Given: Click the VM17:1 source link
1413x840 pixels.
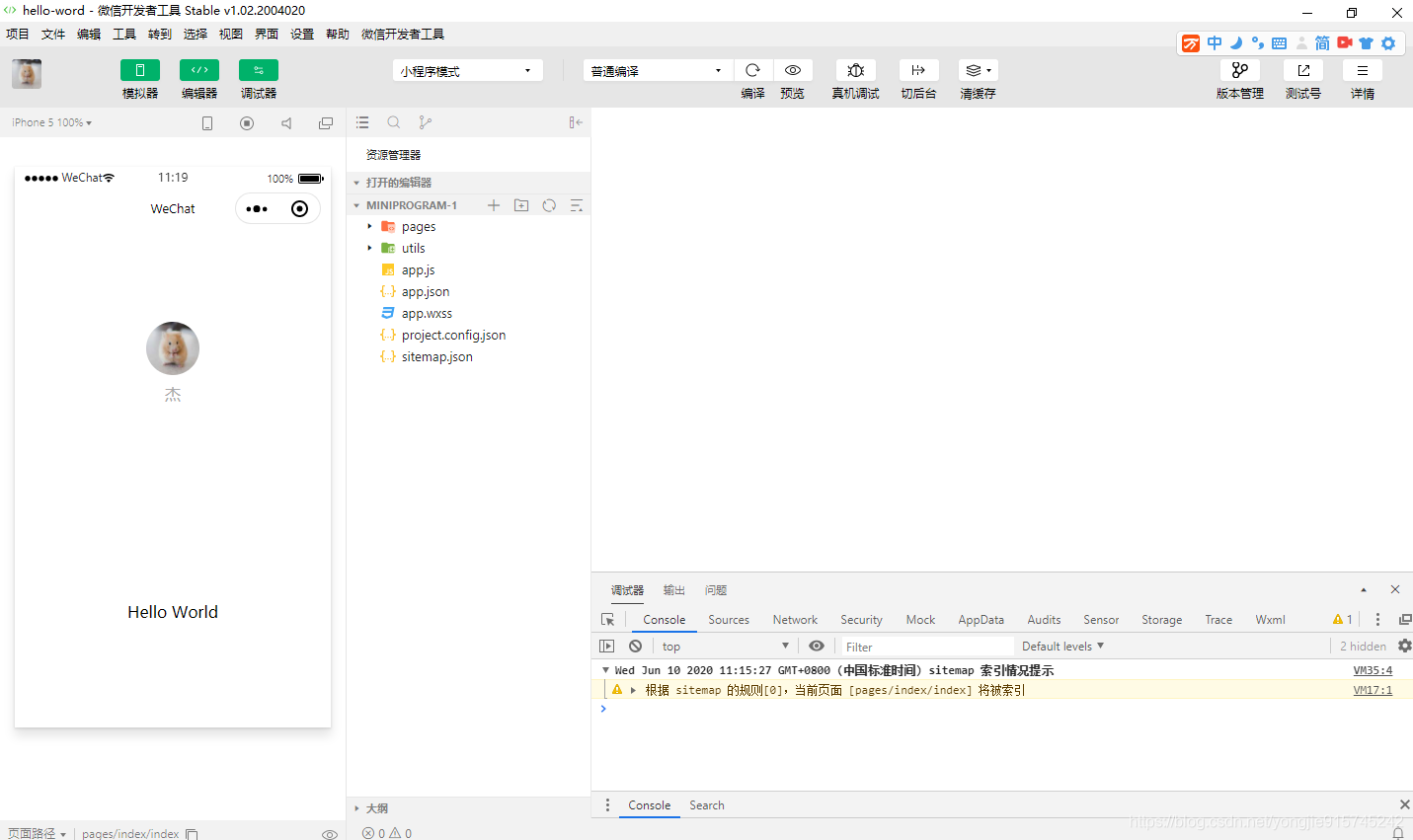Looking at the screenshot, I should coord(1373,690).
